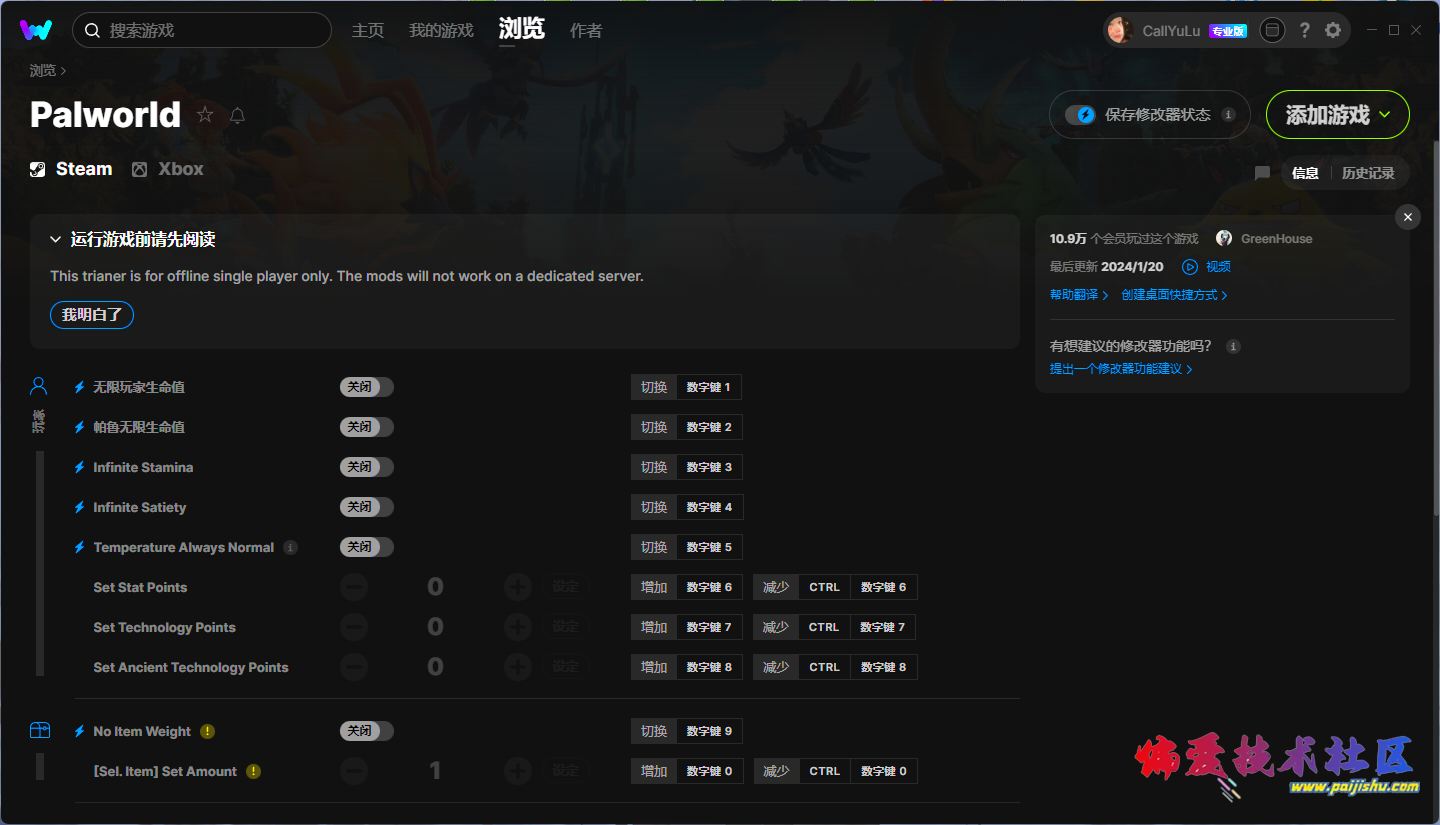
Task: Close the info side panel
Action: (x=1408, y=217)
